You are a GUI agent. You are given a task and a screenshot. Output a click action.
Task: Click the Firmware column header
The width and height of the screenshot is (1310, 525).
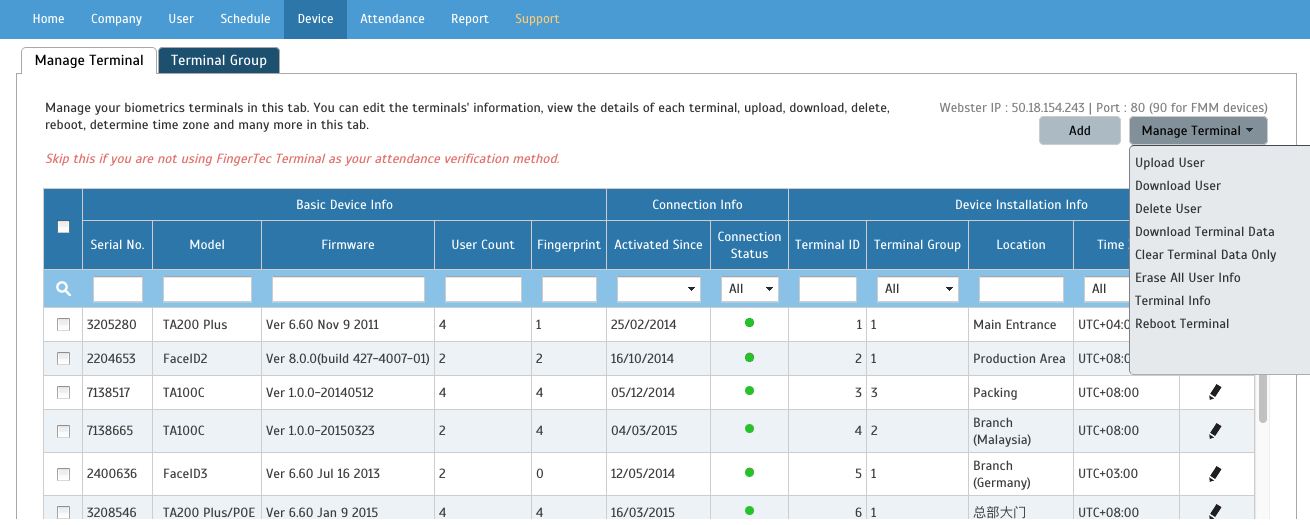(x=348, y=245)
